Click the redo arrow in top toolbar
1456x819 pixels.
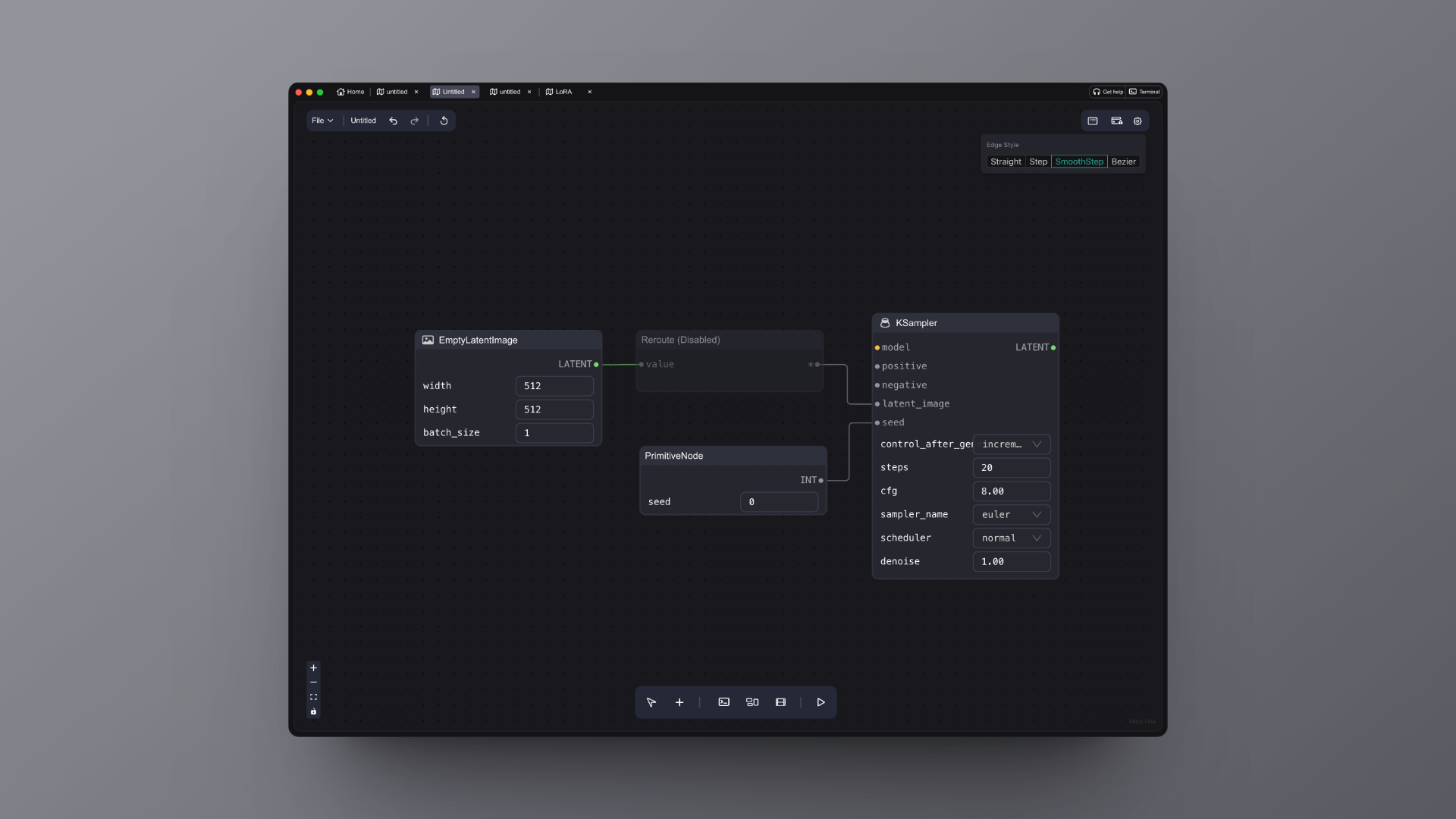414,121
